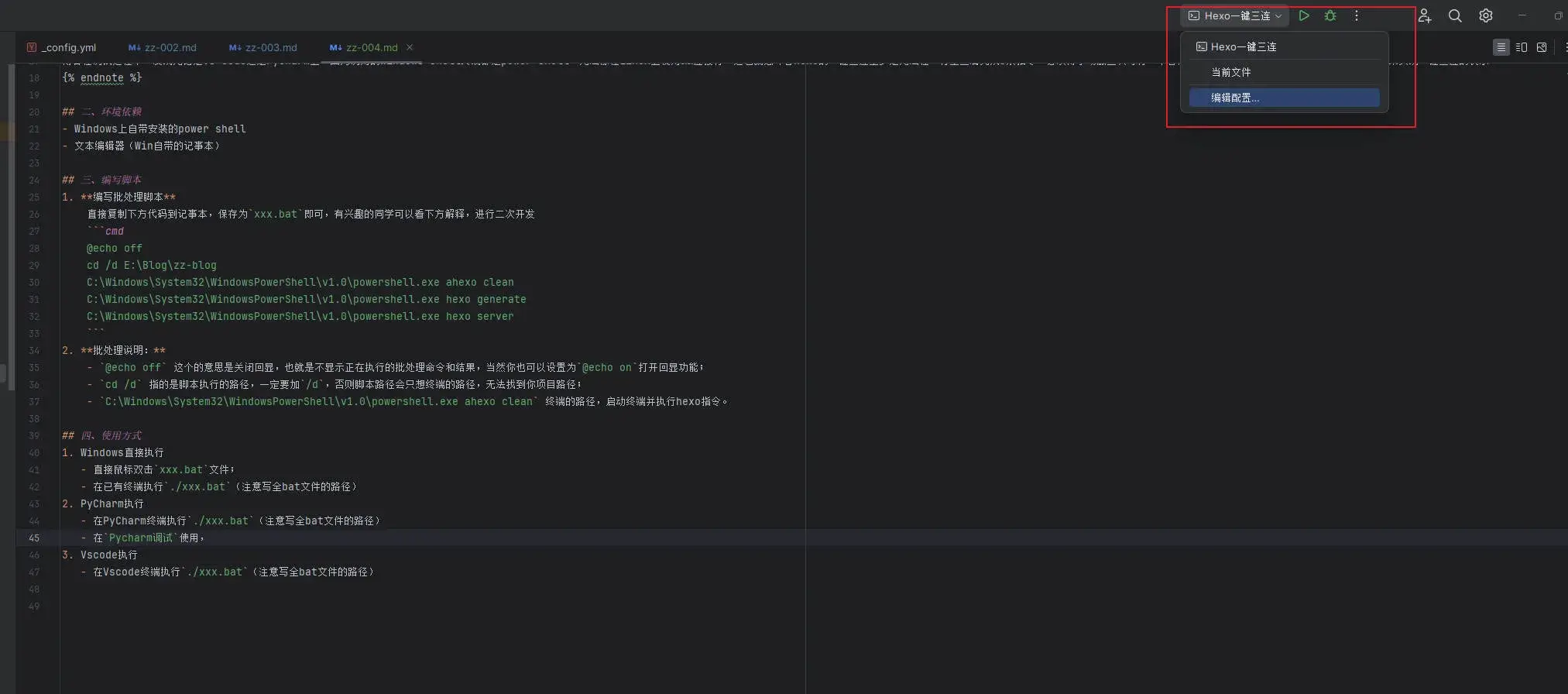Expand the Hexo一键三连 run configuration dropdown
1568x694 pixels.
1234,15
